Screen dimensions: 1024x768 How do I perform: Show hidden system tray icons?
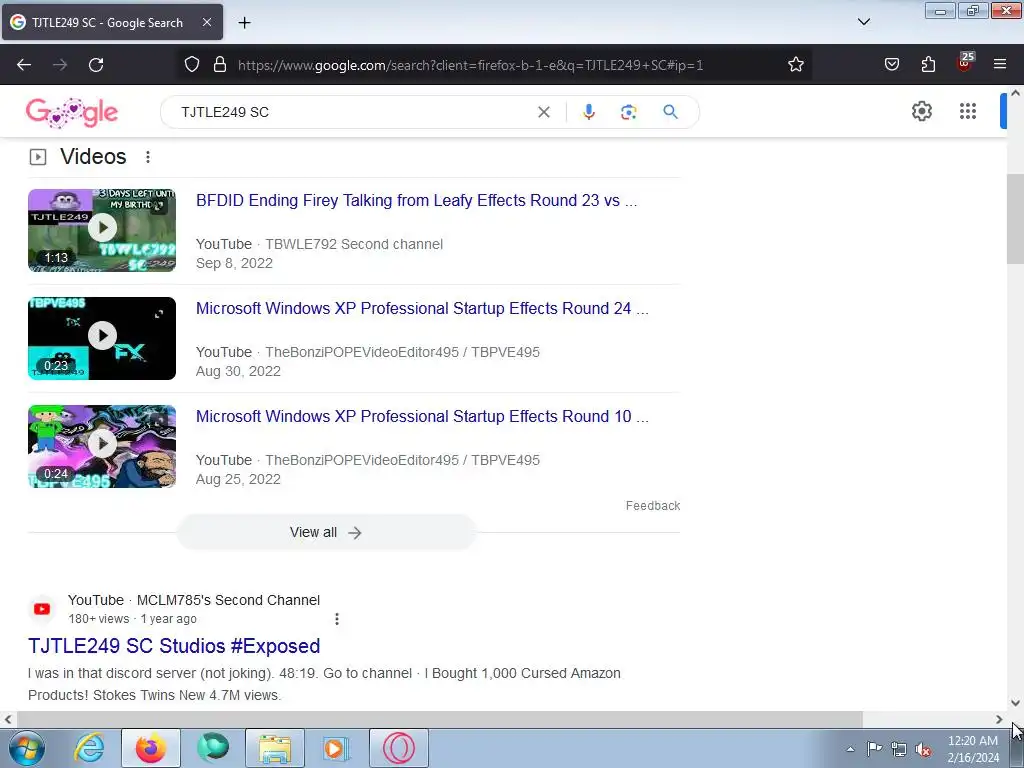[850, 749]
